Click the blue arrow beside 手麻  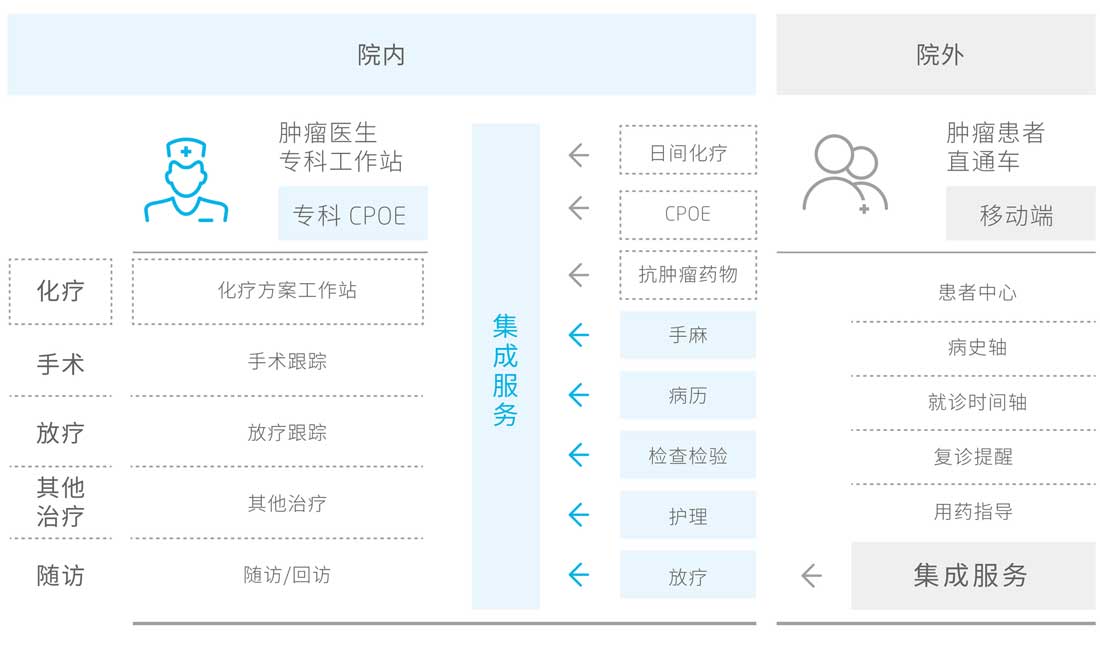(579, 335)
